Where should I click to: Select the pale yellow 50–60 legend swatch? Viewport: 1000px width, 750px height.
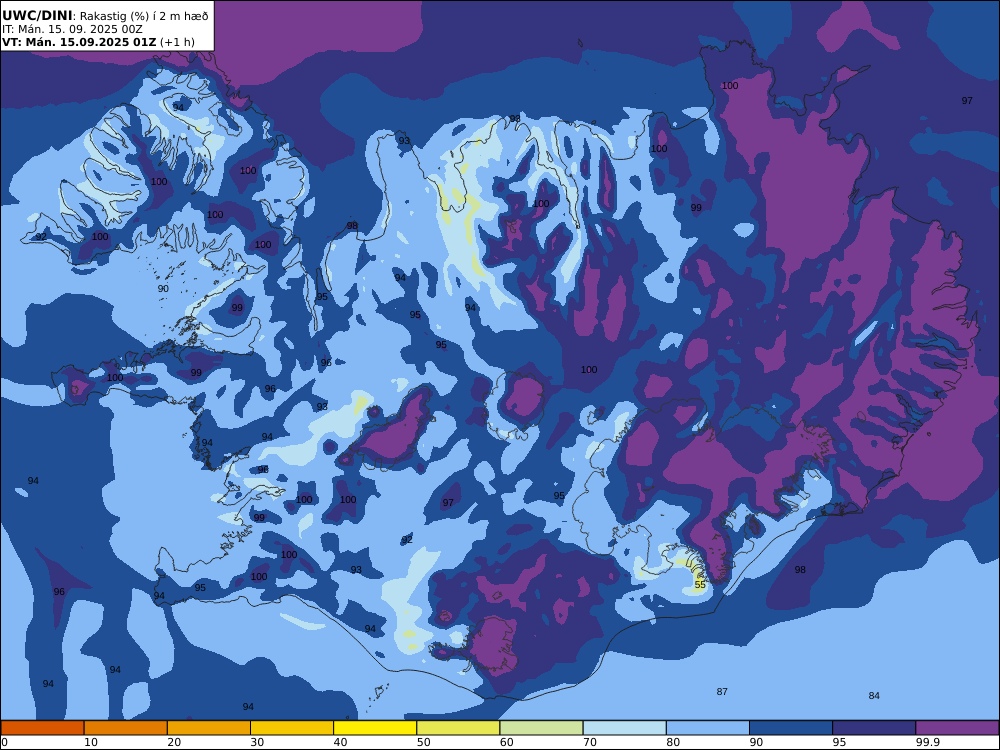tap(458, 728)
